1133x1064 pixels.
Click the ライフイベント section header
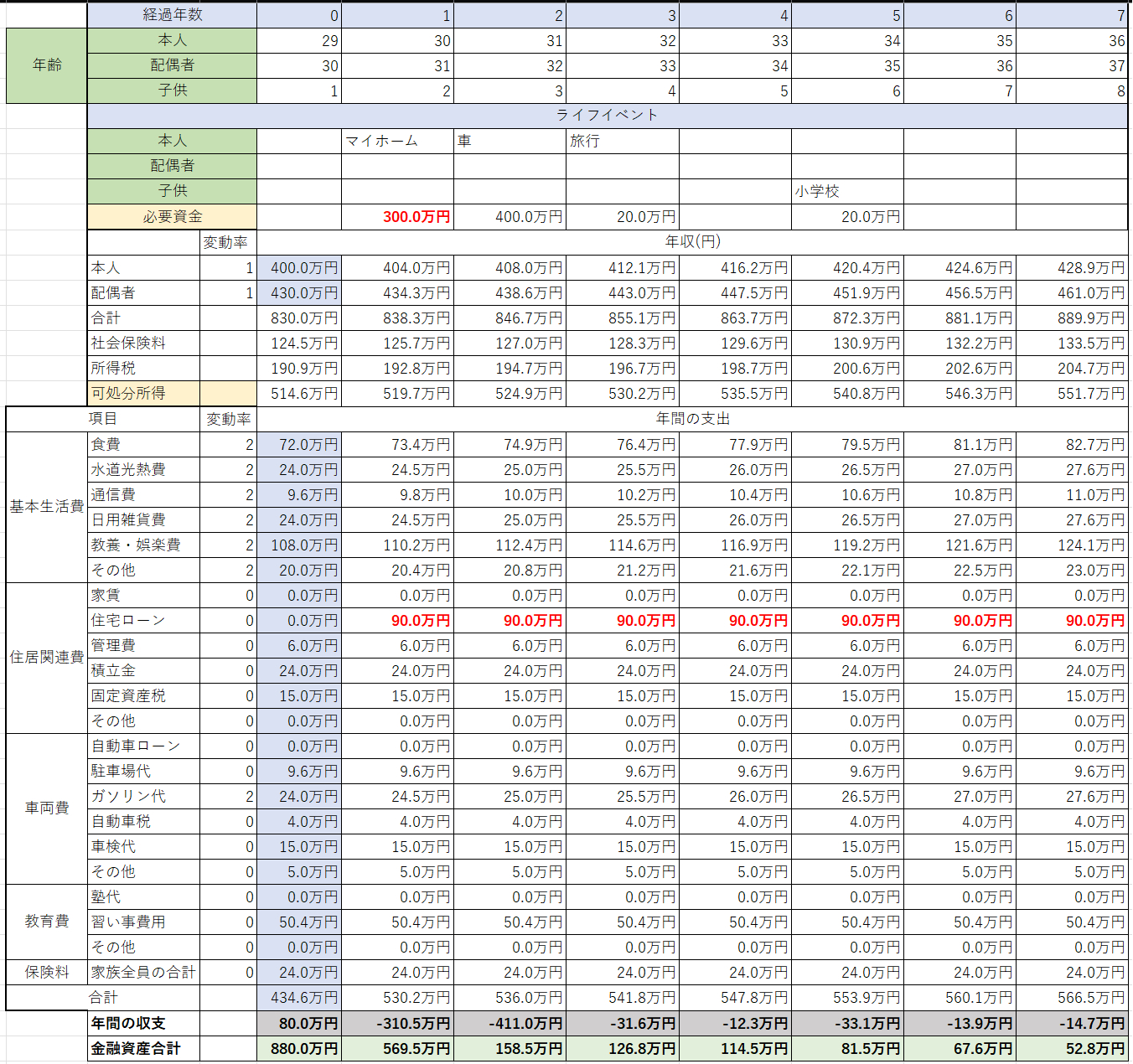pyautogui.click(x=607, y=116)
